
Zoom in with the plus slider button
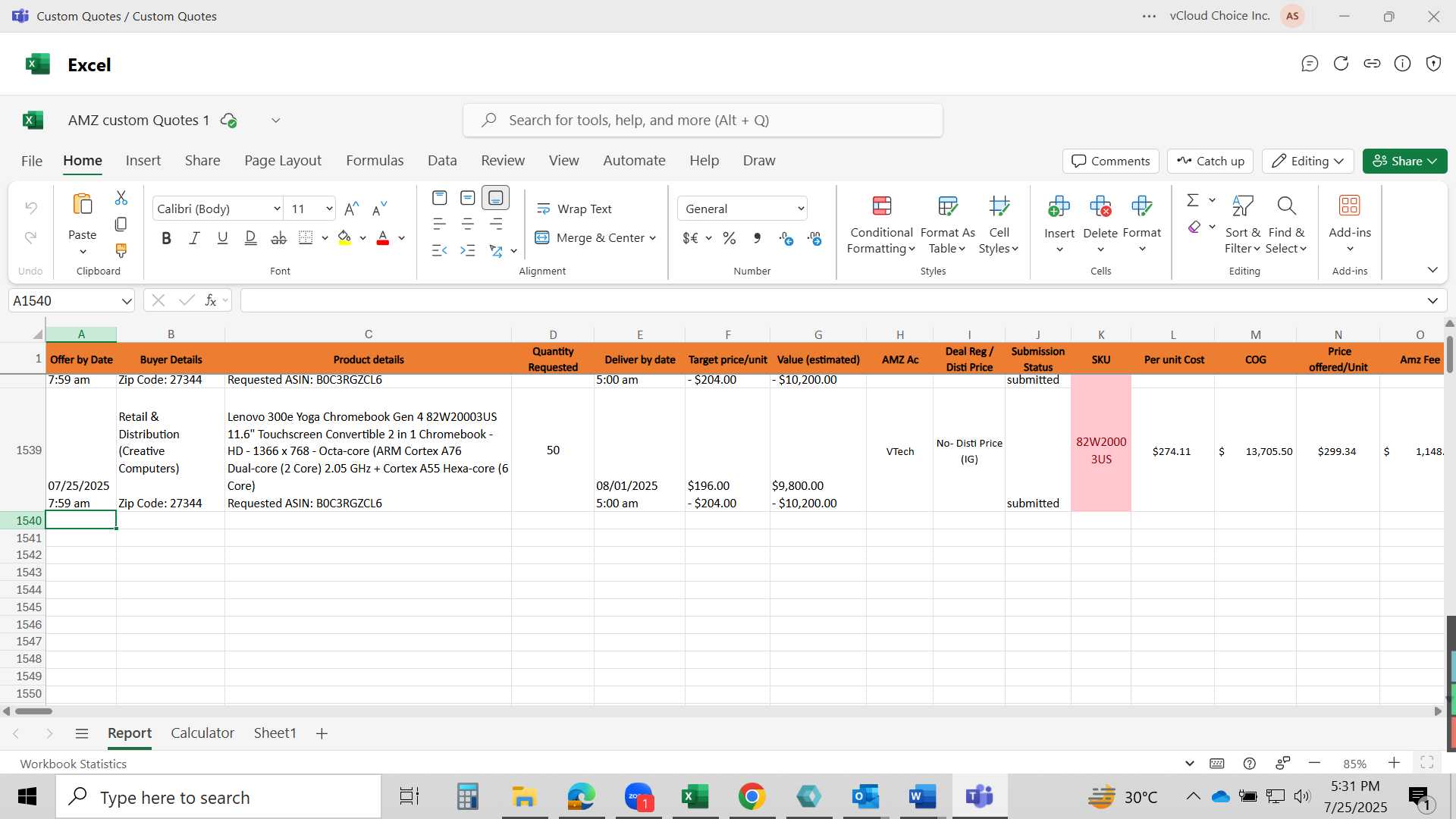[x=1394, y=763]
